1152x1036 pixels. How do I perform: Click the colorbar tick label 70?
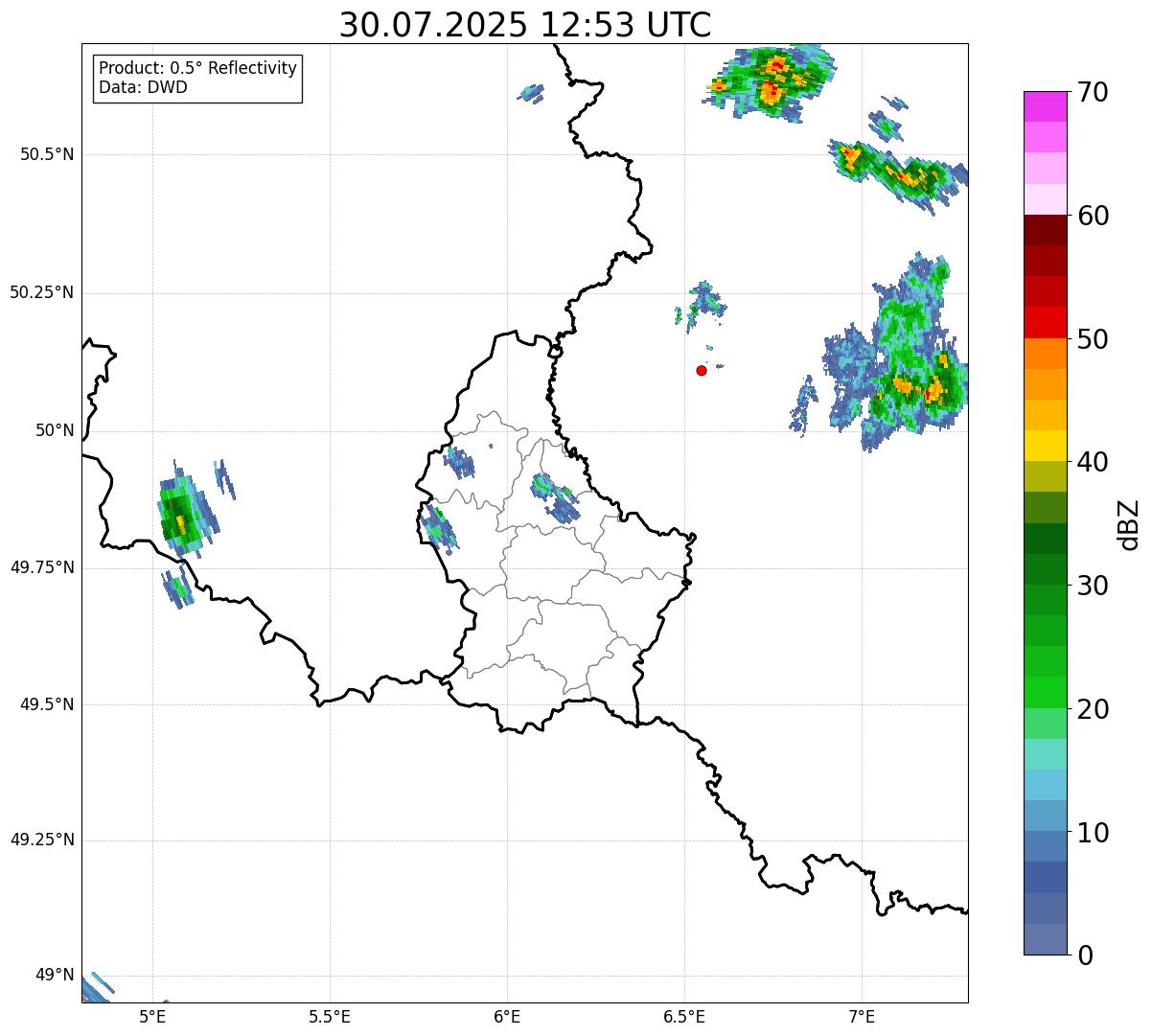pyautogui.click(x=1093, y=92)
